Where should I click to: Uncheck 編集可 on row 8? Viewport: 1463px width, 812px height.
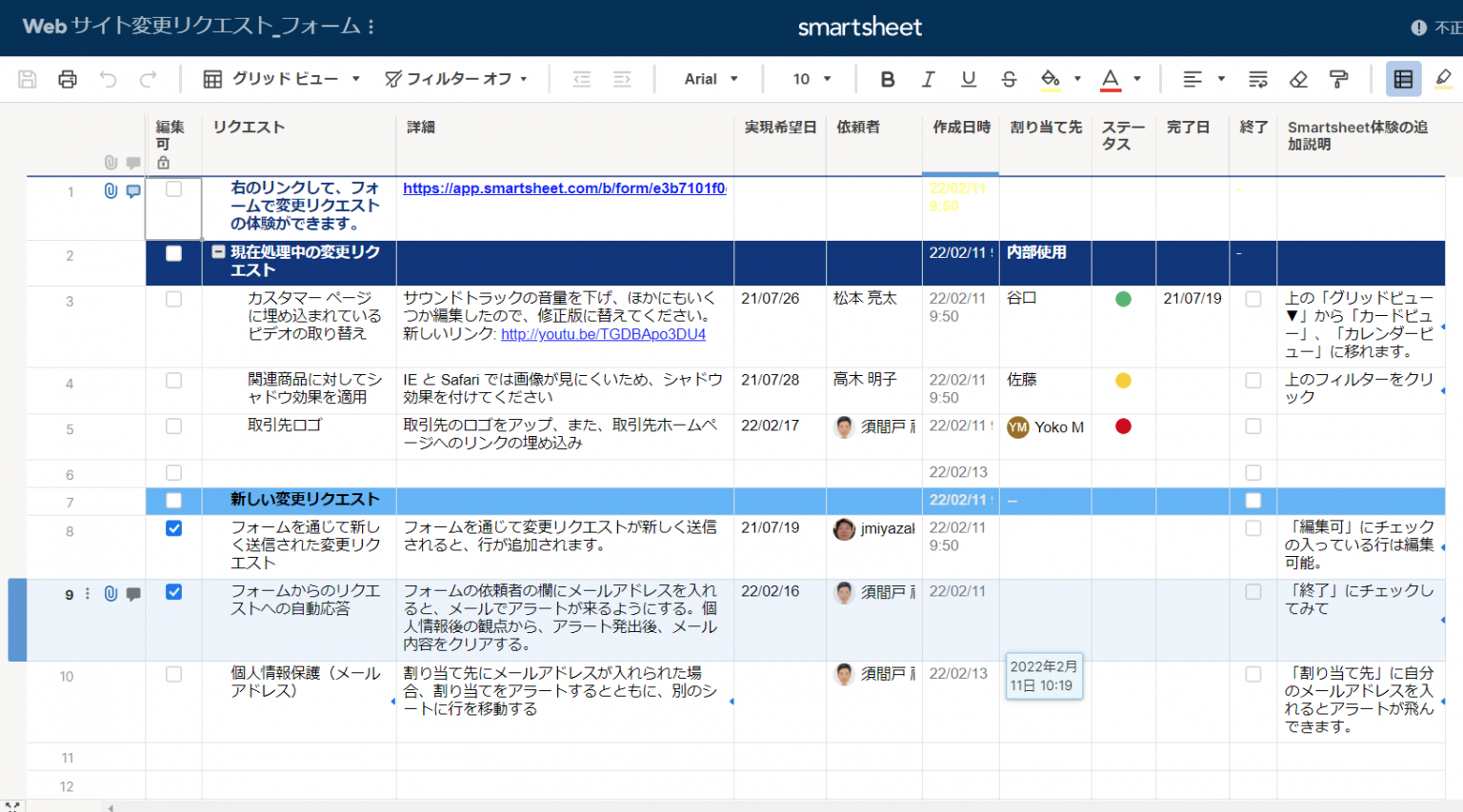tap(173, 528)
